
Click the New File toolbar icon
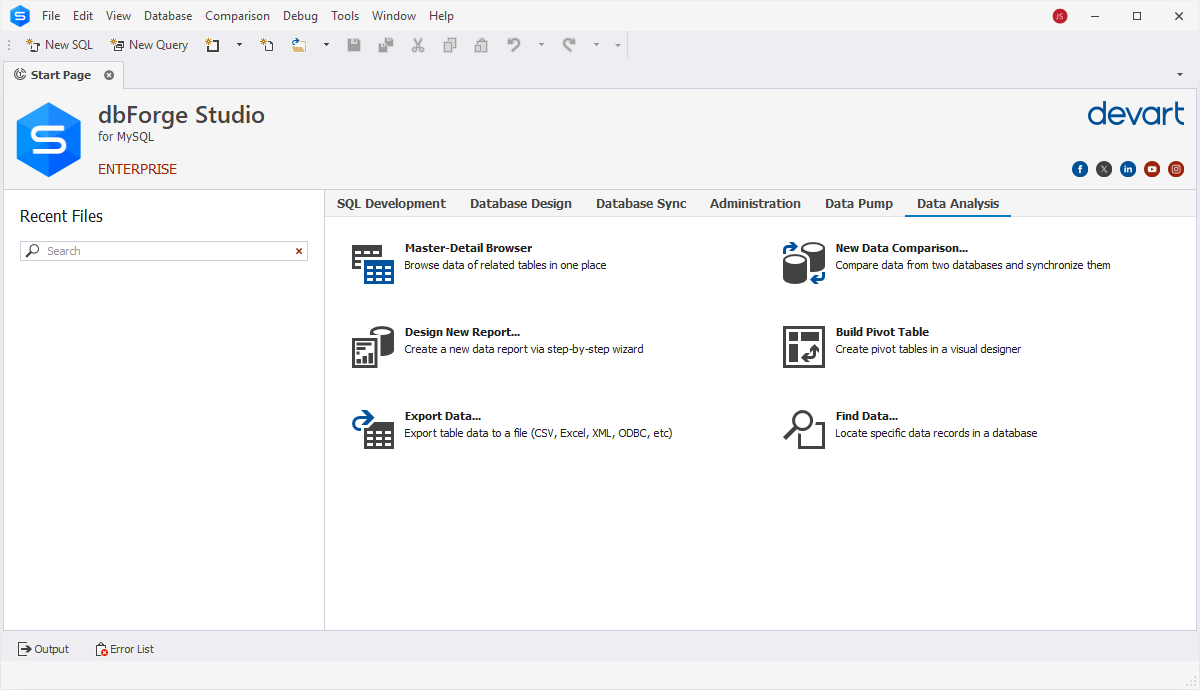pos(267,45)
